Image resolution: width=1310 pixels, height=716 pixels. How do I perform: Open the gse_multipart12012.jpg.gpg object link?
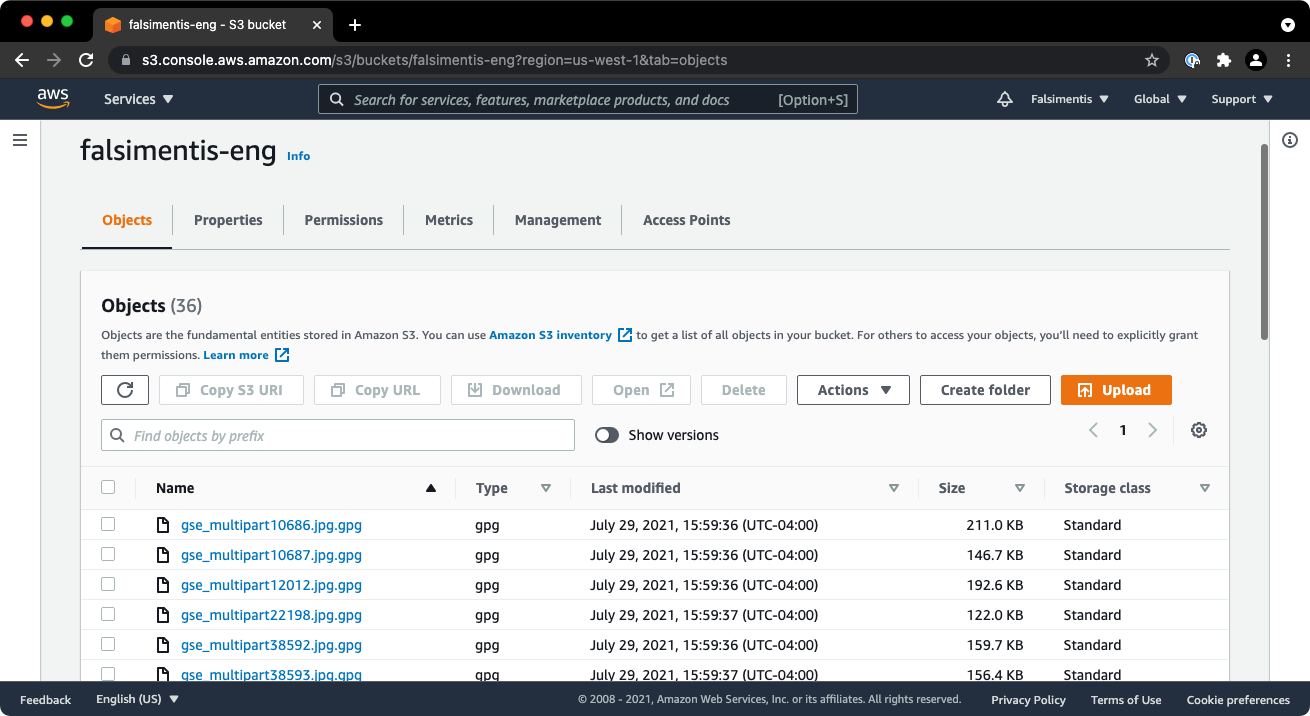click(271, 585)
